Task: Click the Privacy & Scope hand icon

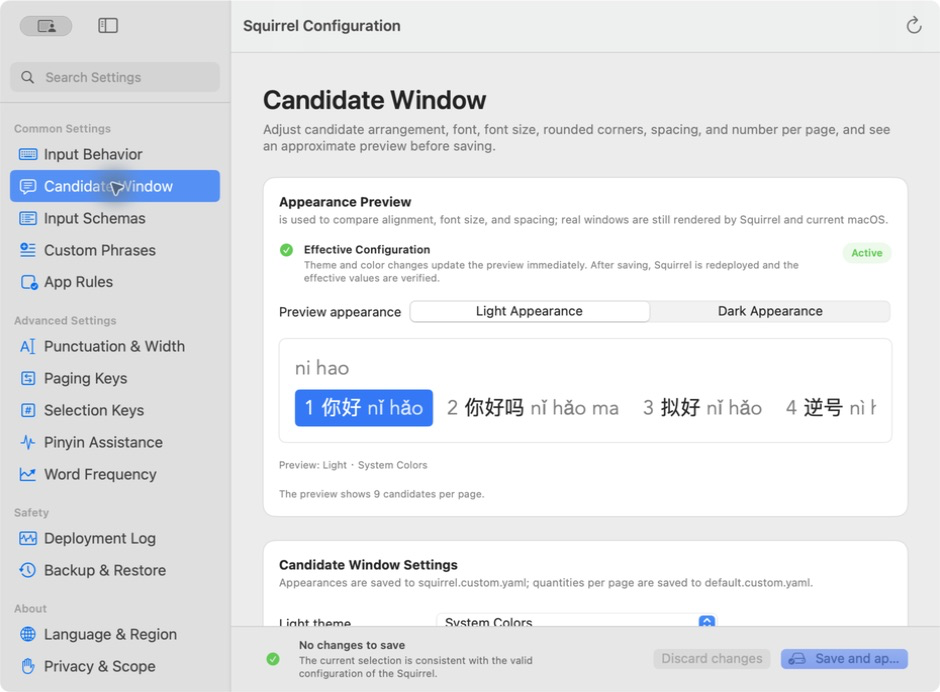Action: (x=28, y=666)
